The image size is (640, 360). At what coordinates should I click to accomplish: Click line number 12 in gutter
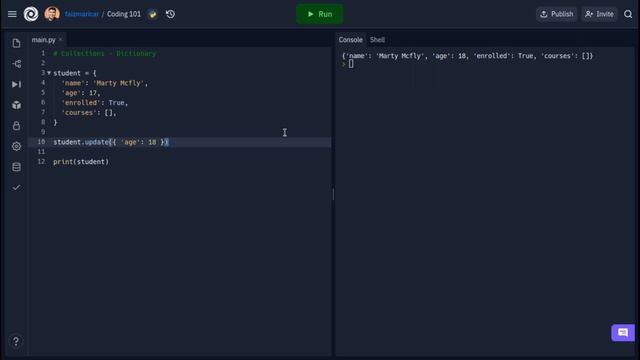click(41, 162)
